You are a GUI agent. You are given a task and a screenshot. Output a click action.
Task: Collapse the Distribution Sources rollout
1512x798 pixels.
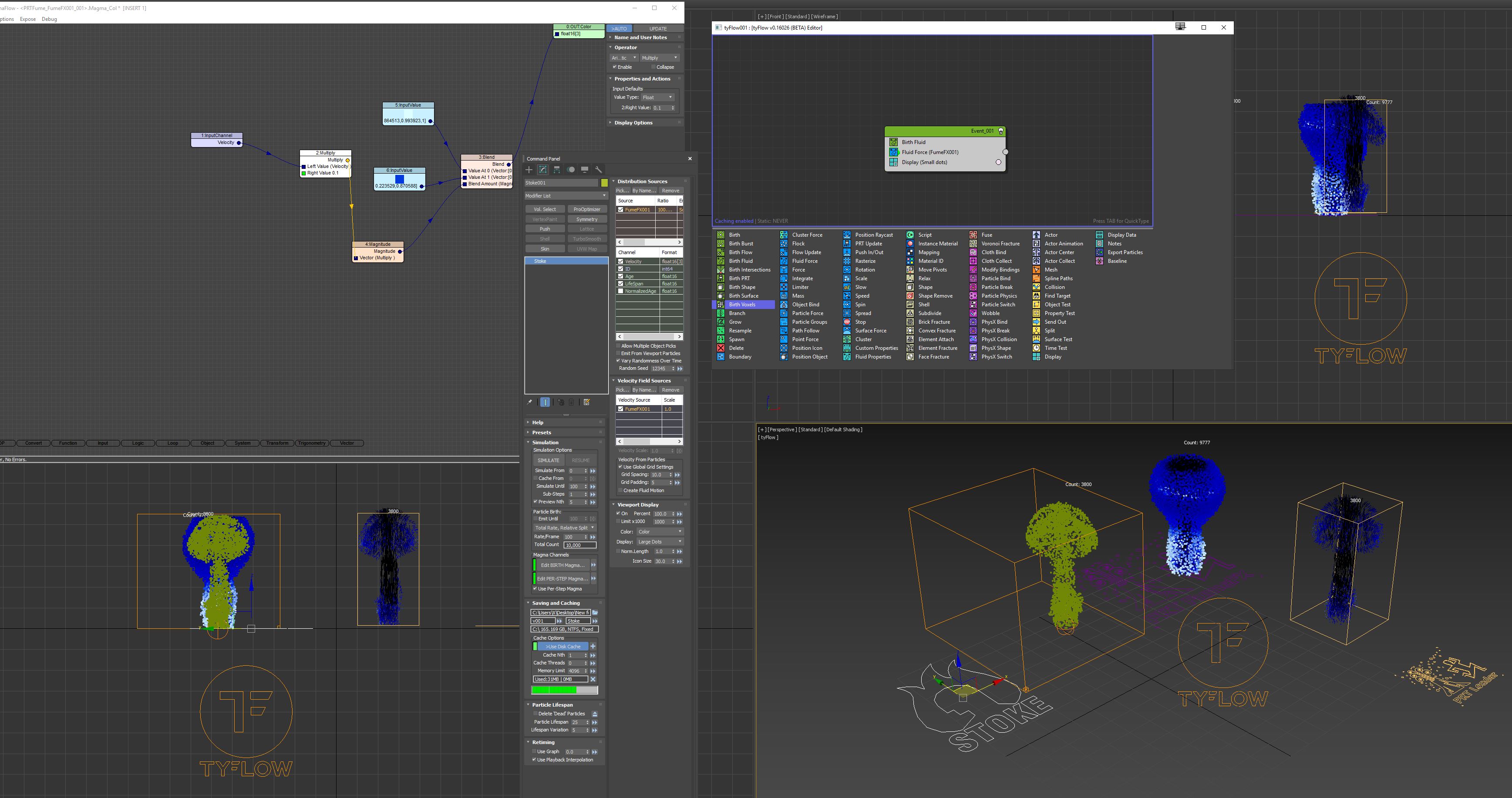coord(642,181)
